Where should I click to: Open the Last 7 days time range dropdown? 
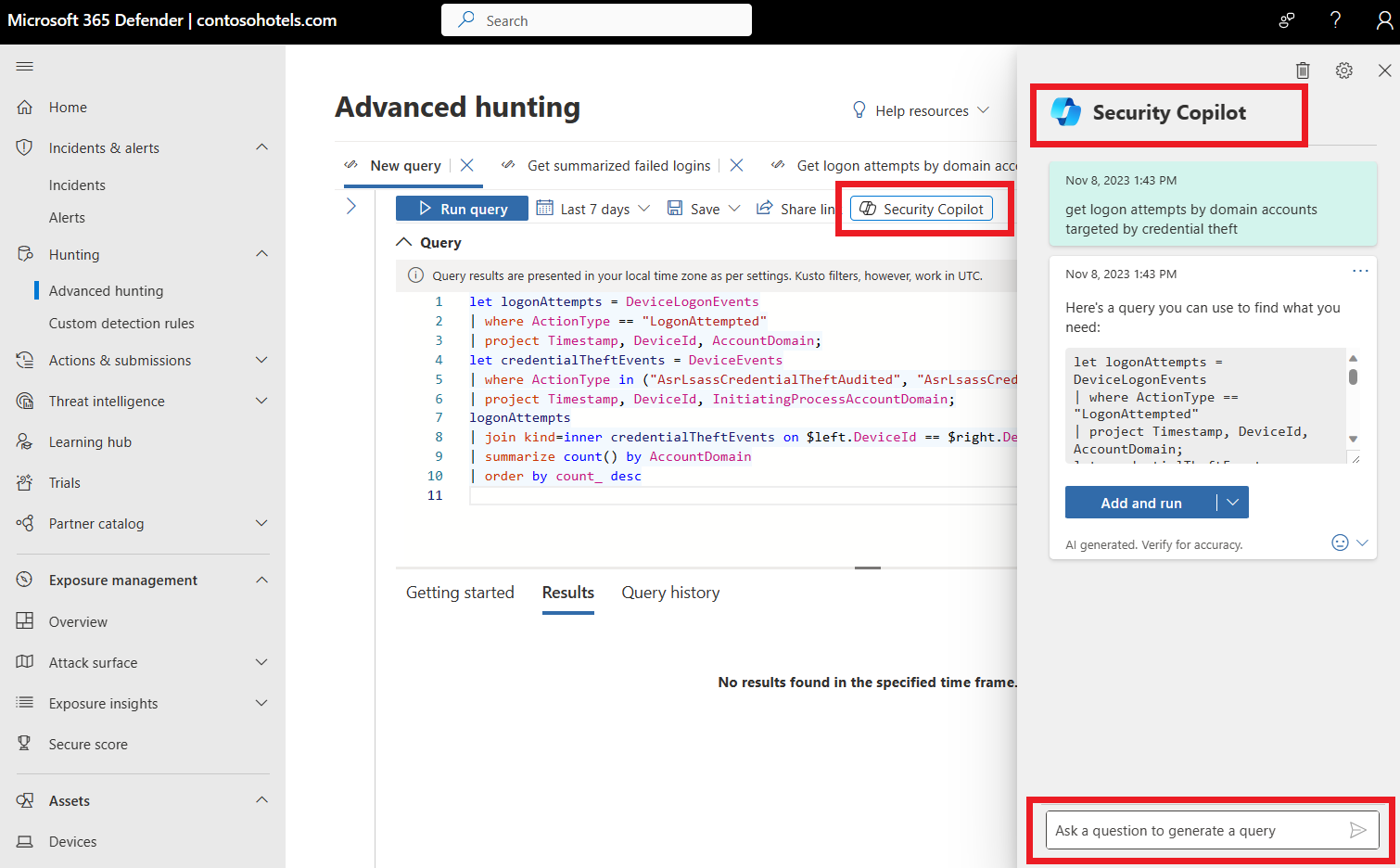(x=593, y=209)
